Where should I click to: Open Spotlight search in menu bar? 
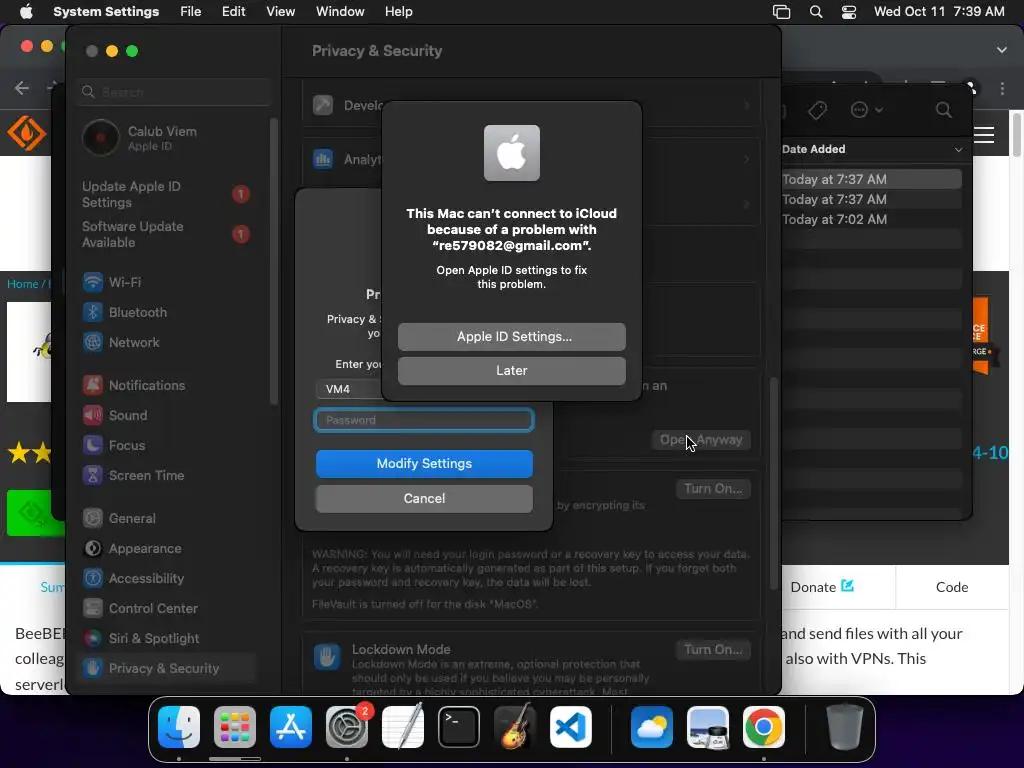click(x=816, y=12)
